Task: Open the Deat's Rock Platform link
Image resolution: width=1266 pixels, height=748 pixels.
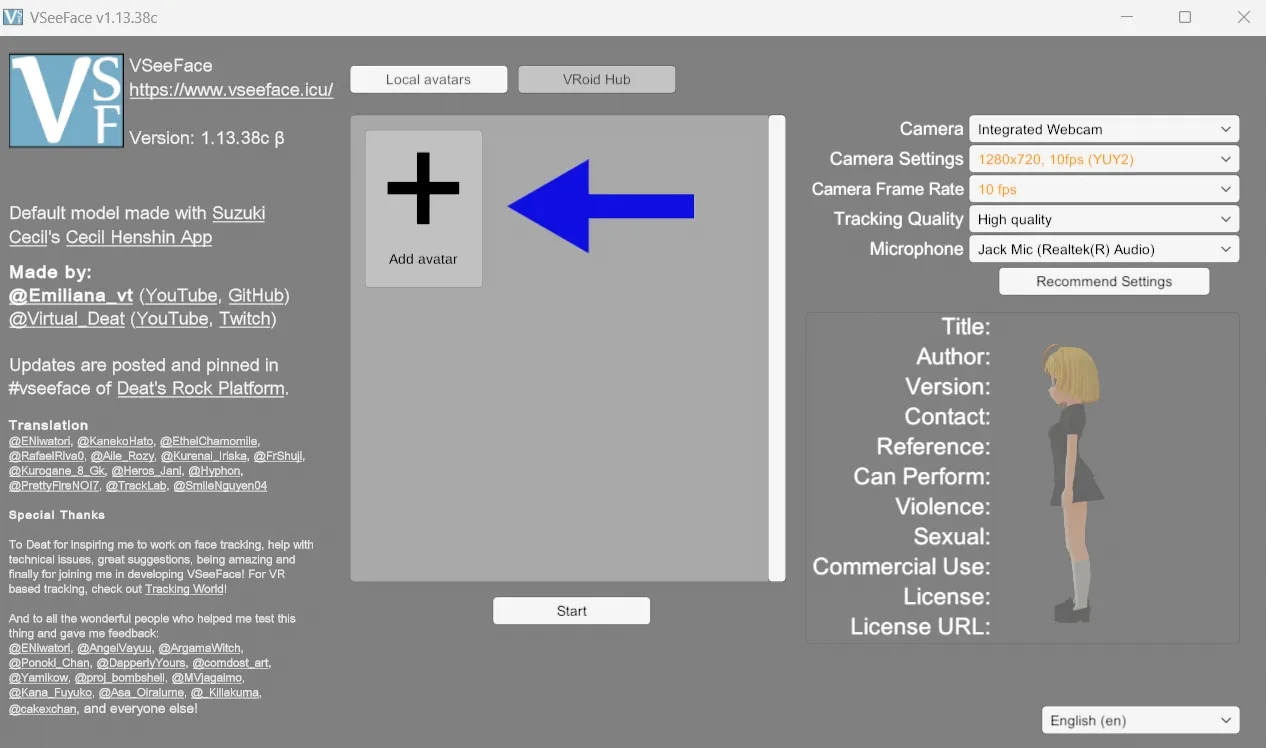Action: [x=200, y=388]
